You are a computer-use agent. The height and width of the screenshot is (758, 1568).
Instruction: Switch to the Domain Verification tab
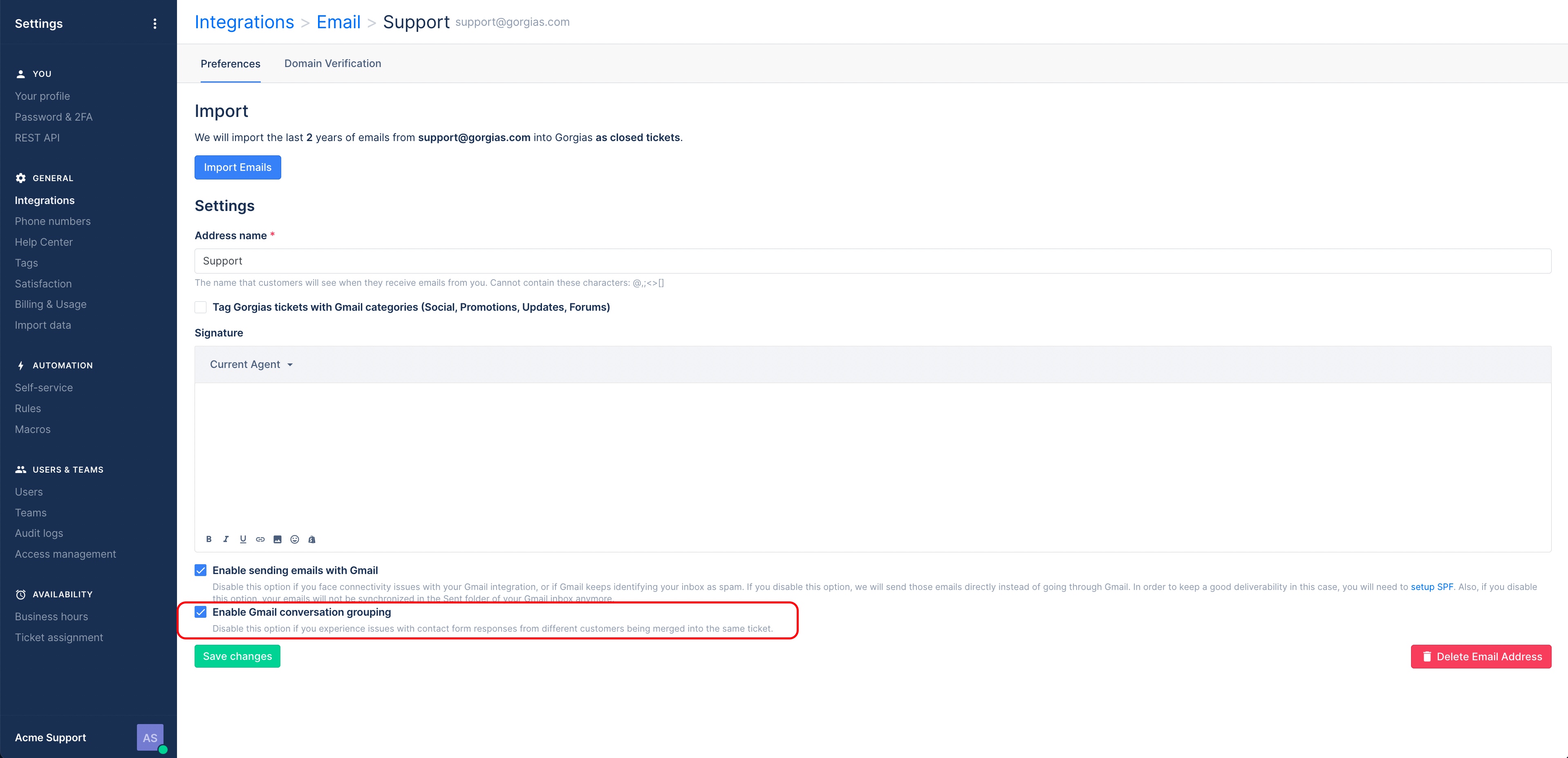(333, 63)
